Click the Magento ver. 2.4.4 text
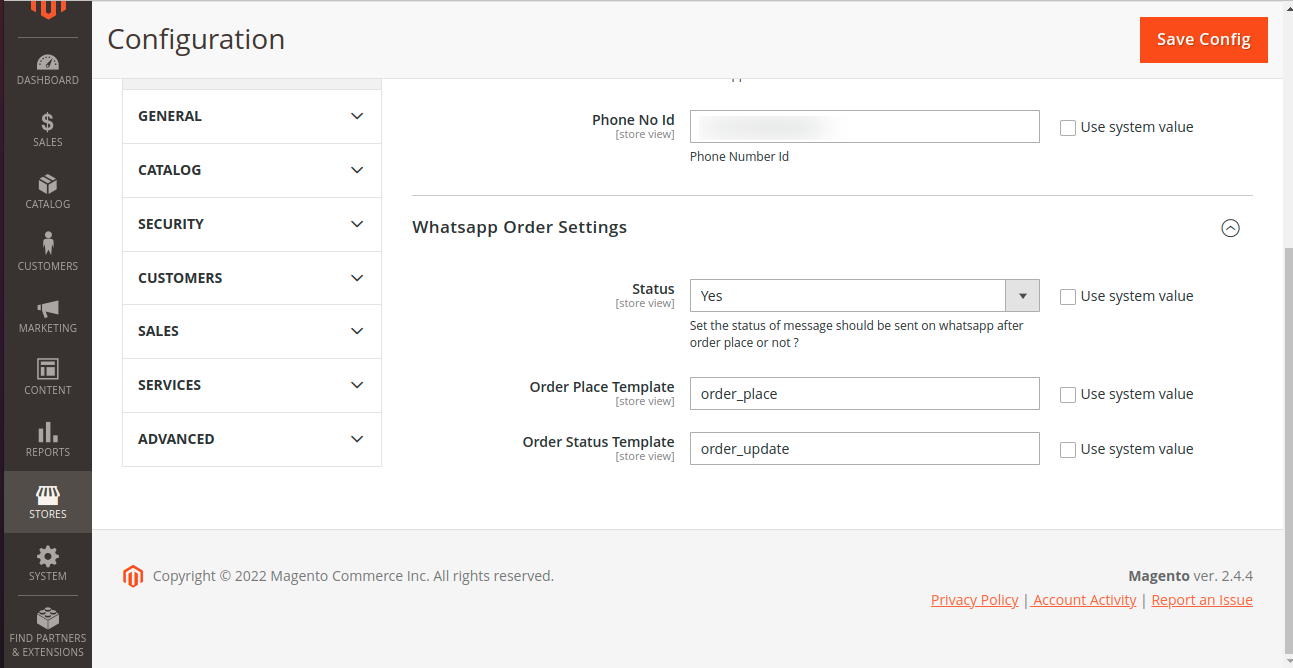 click(x=1190, y=576)
